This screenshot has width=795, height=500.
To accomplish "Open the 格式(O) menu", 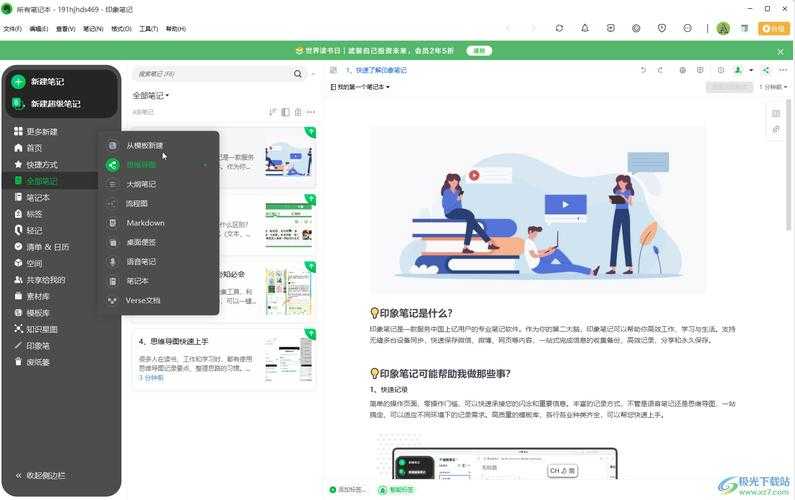I will [121, 29].
